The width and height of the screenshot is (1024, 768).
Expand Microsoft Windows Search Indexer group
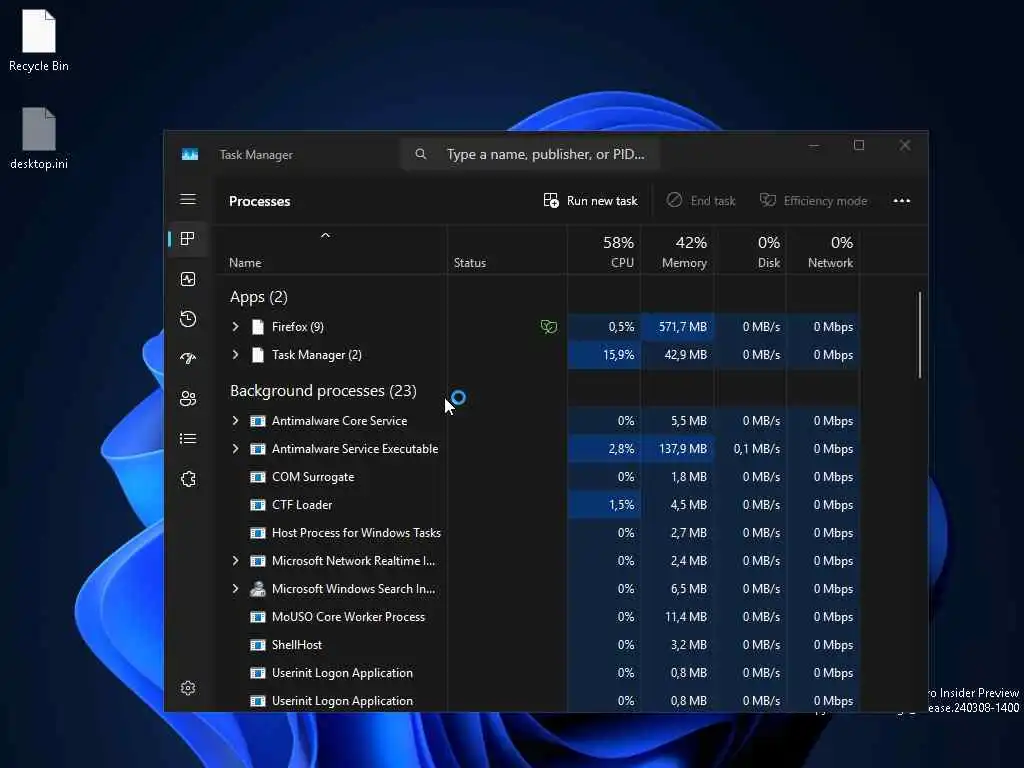pyautogui.click(x=236, y=588)
